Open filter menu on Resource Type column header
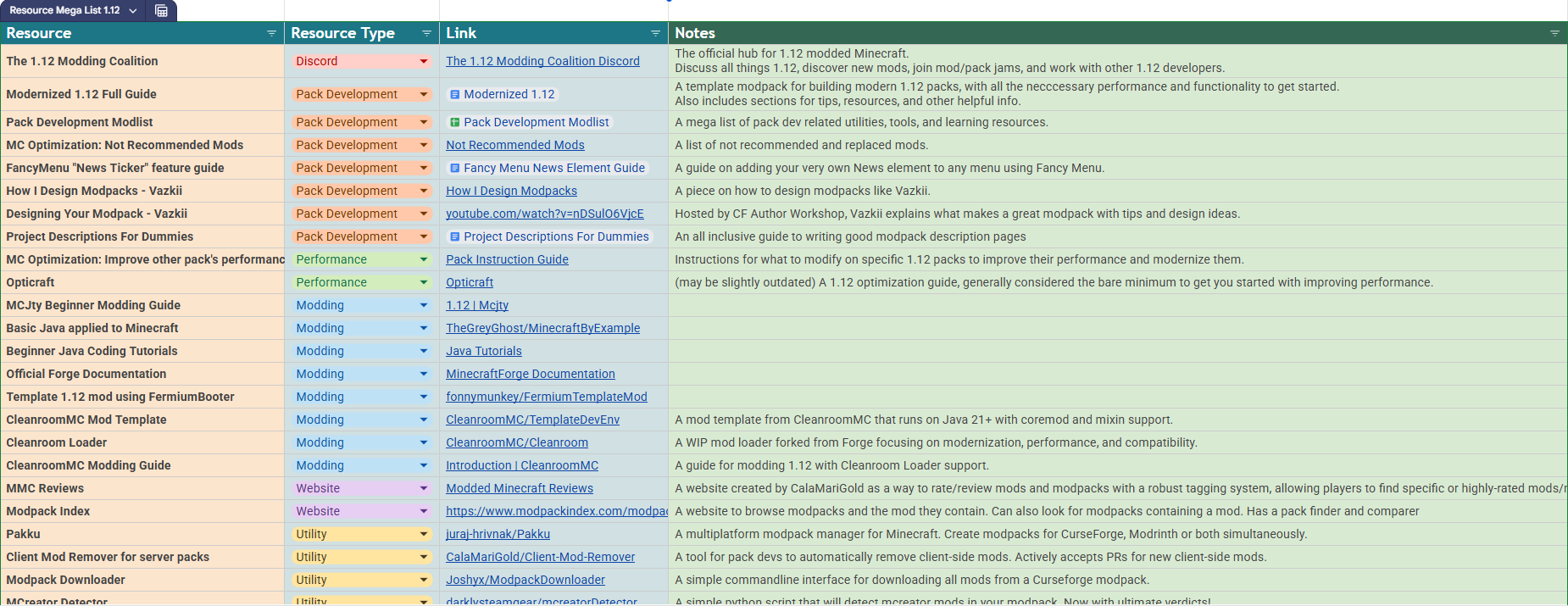The image size is (1568, 606). coord(426,33)
